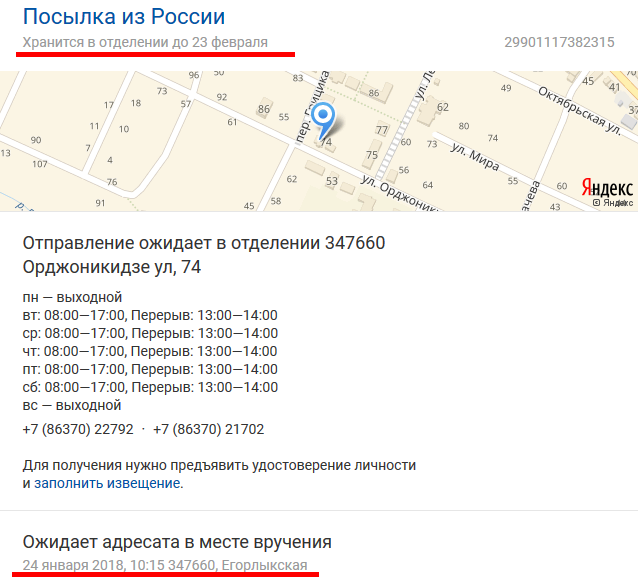
Task: Click 'Ожидает адресата в месте вручения' status
Action: click(x=177, y=542)
